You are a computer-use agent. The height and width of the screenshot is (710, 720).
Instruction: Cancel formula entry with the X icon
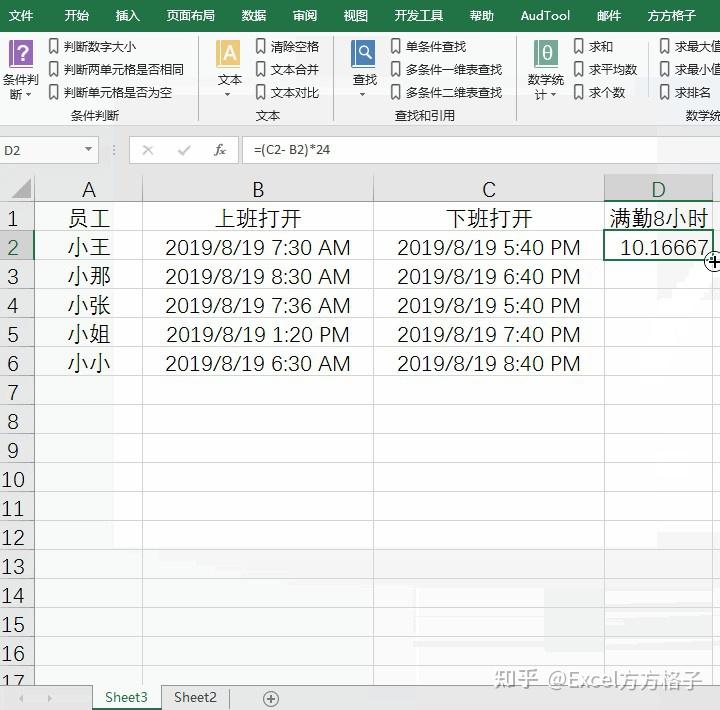tap(148, 150)
